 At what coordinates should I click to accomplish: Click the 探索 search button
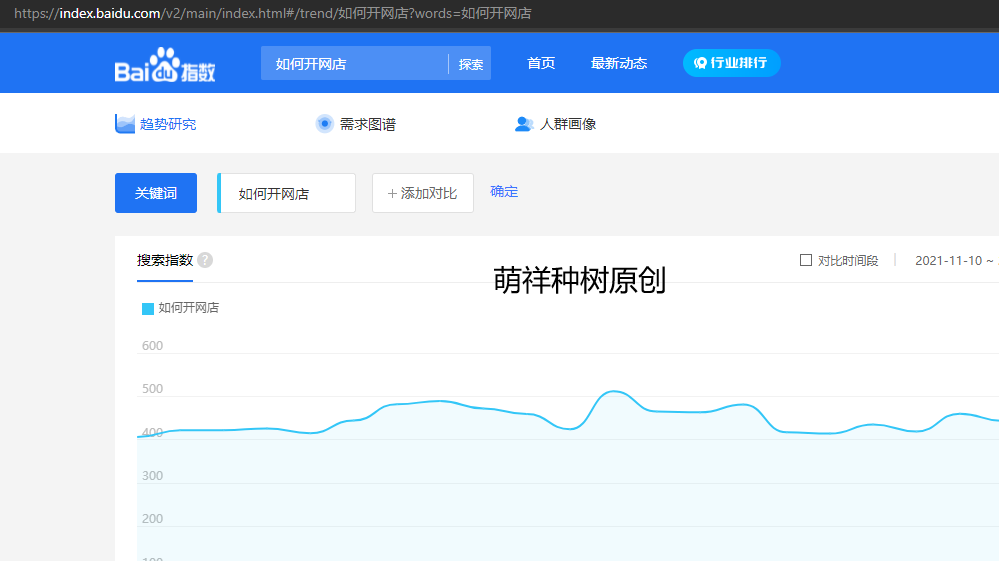(x=471, y=64)
